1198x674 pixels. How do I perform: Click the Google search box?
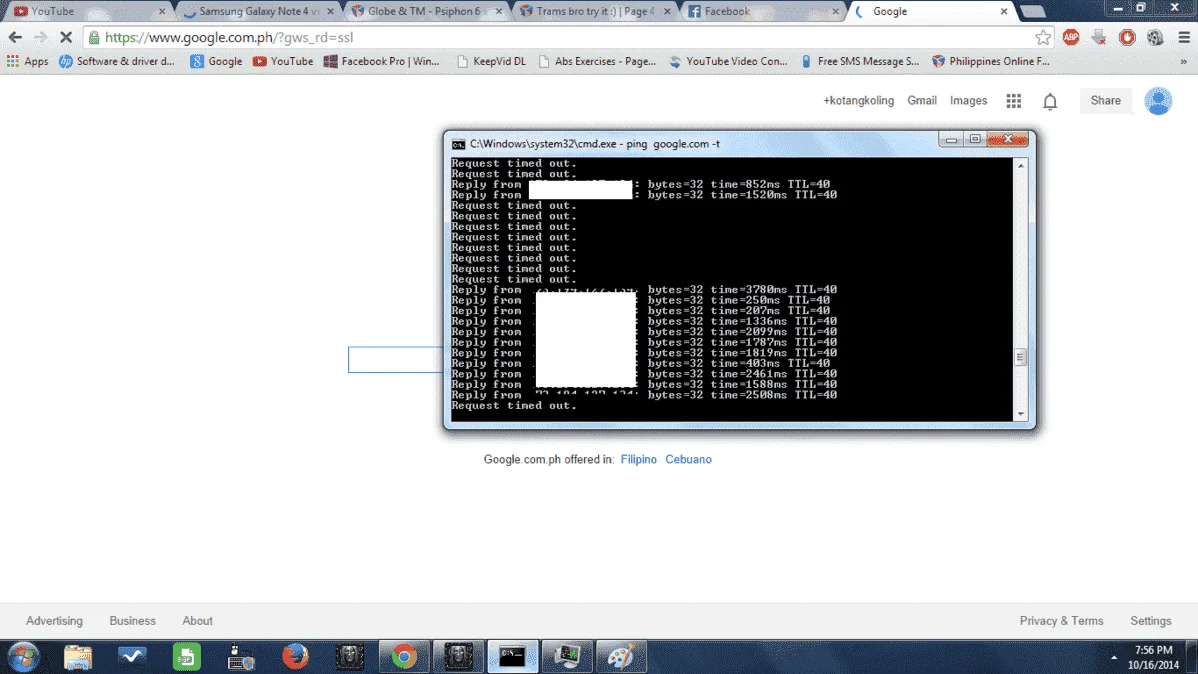[x=396, y=360]
